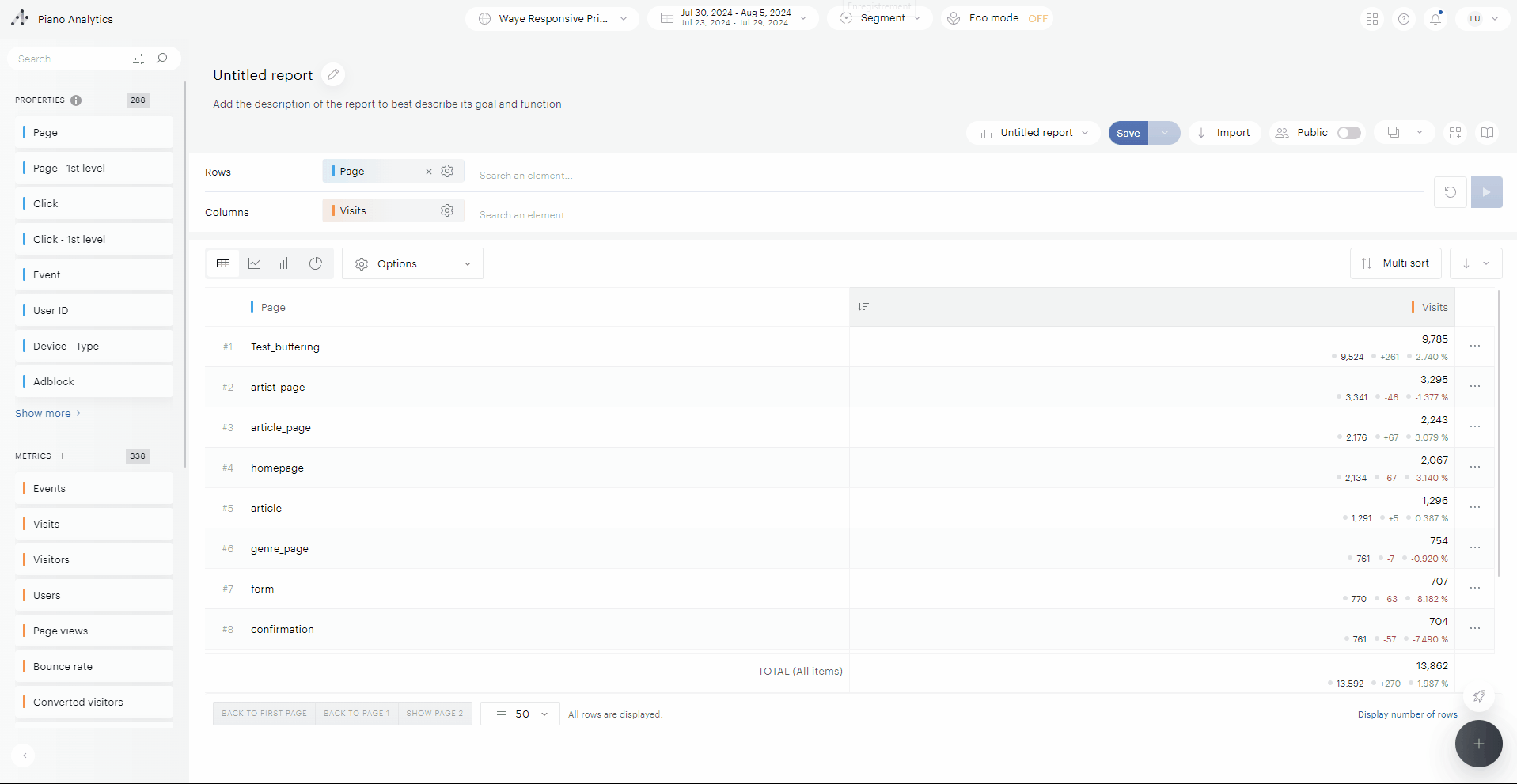
Task: Toggle the Public switch
Action: pos(1348,133)
